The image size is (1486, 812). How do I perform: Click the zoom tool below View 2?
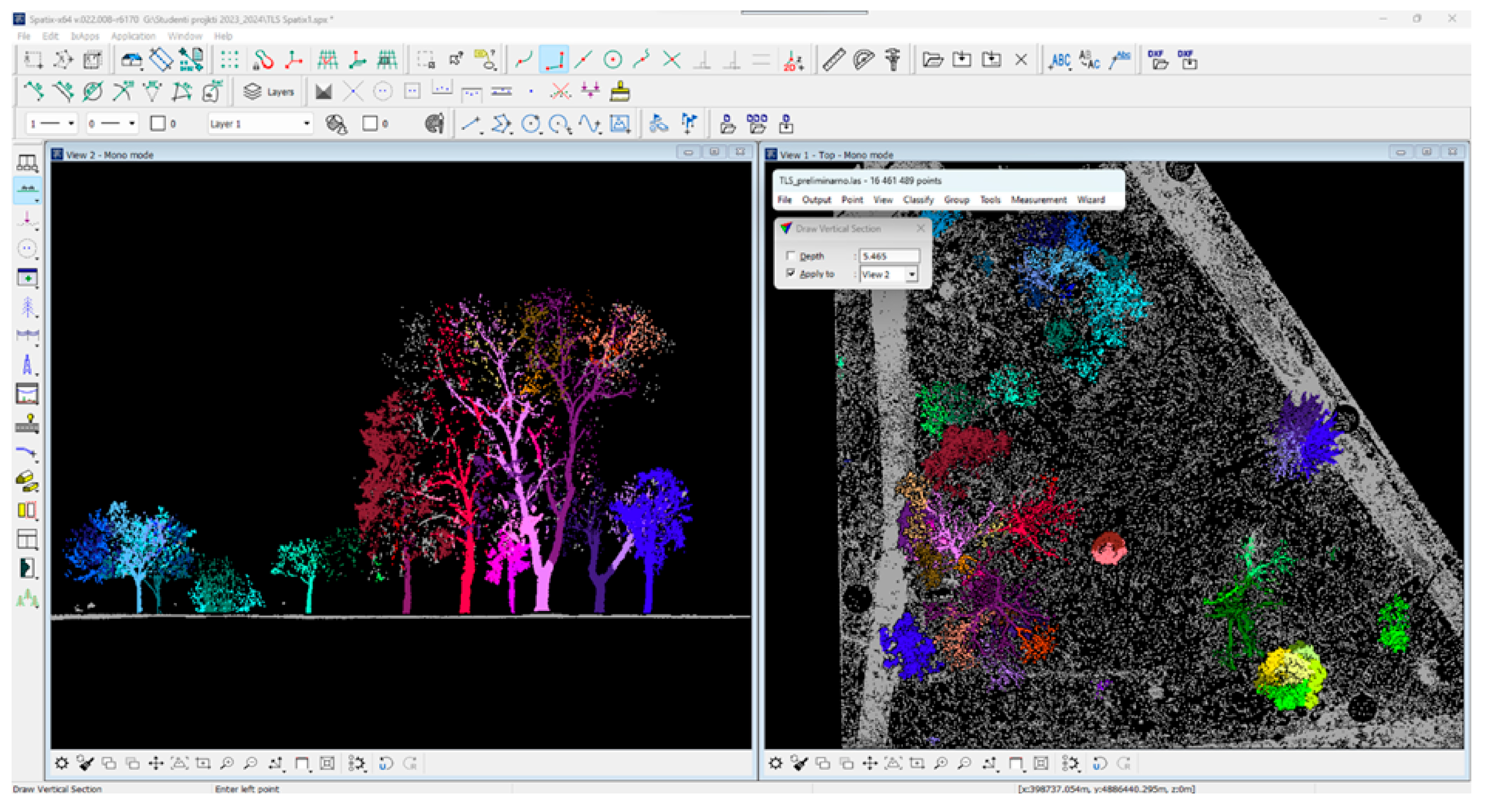227,762
